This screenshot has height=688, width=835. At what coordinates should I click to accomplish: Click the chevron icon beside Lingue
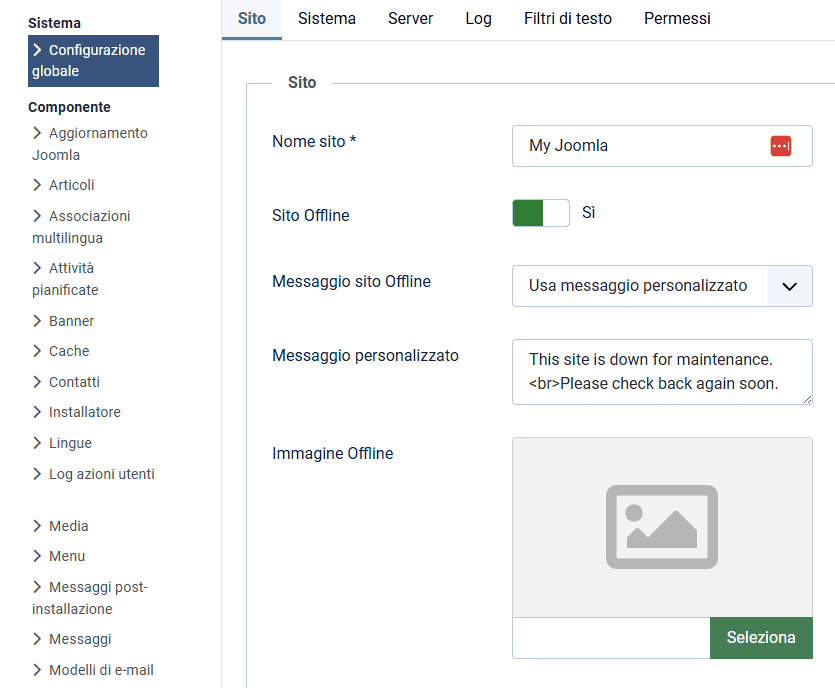pos(38,443)
